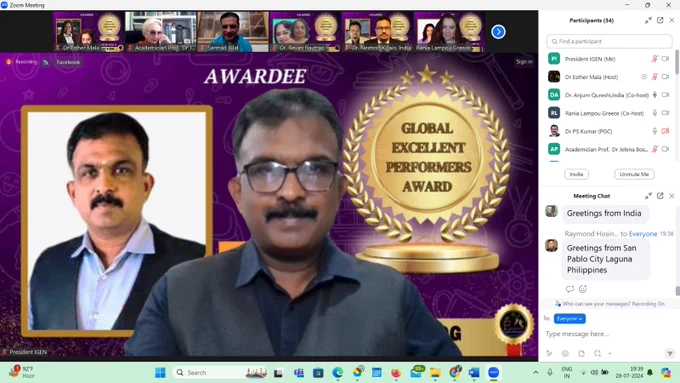Toggle President IGEN's video camera icon

point(666,59)
